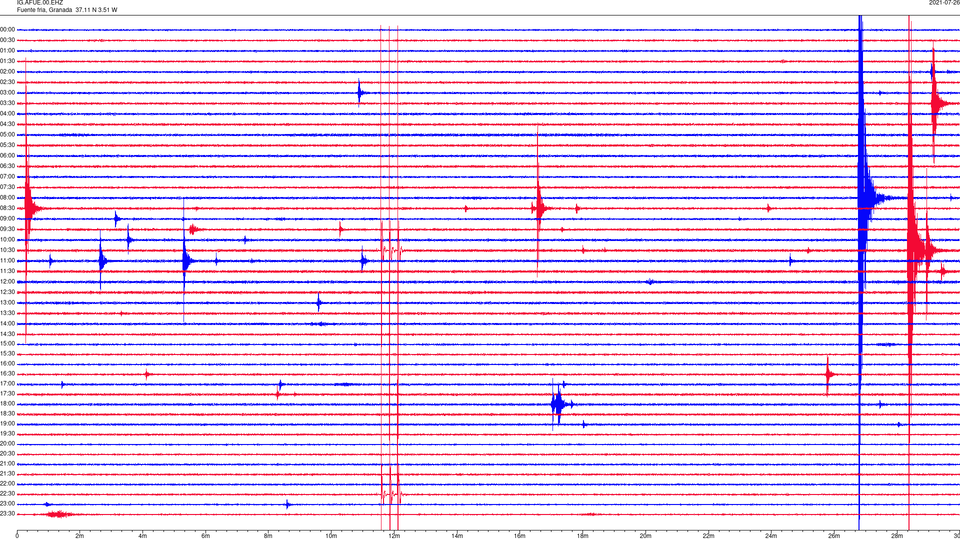This screenshot has width=960, height=540.
Task: Select the 09:30 trace time label
Action: 8,229
